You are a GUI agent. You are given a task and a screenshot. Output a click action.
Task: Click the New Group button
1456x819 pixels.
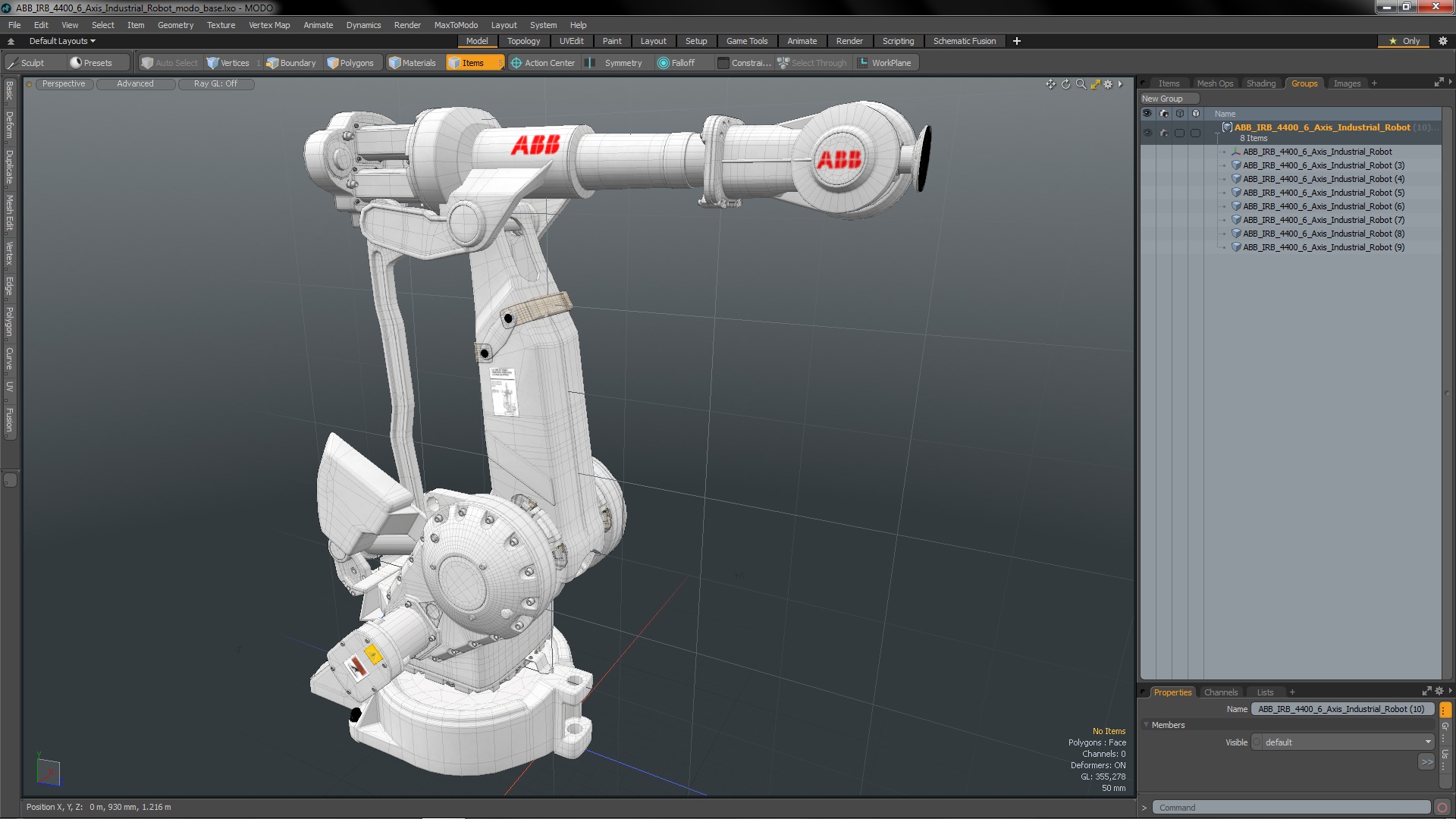click(1169, 99)
